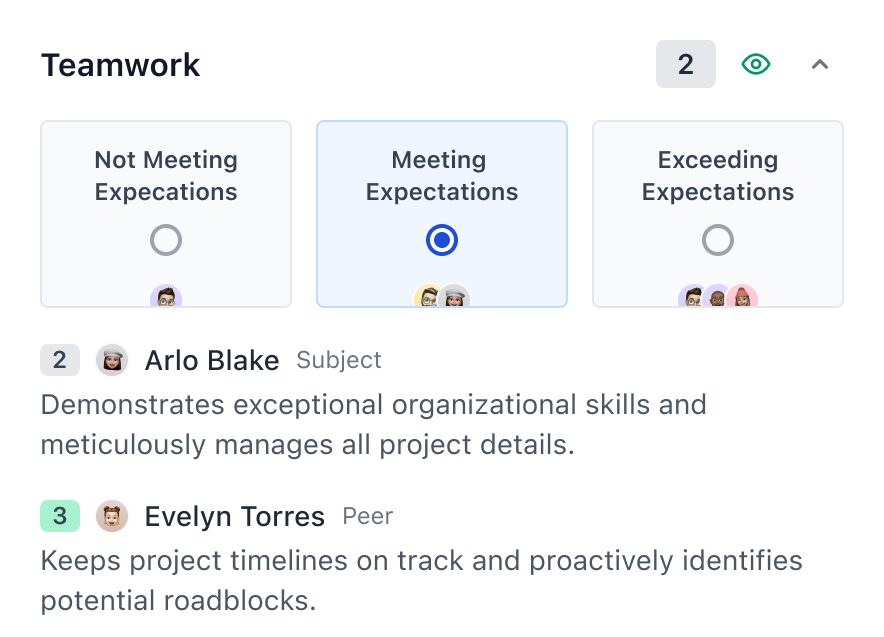Click Arlo Blake's rating badge 2

[x=59, y=360]
